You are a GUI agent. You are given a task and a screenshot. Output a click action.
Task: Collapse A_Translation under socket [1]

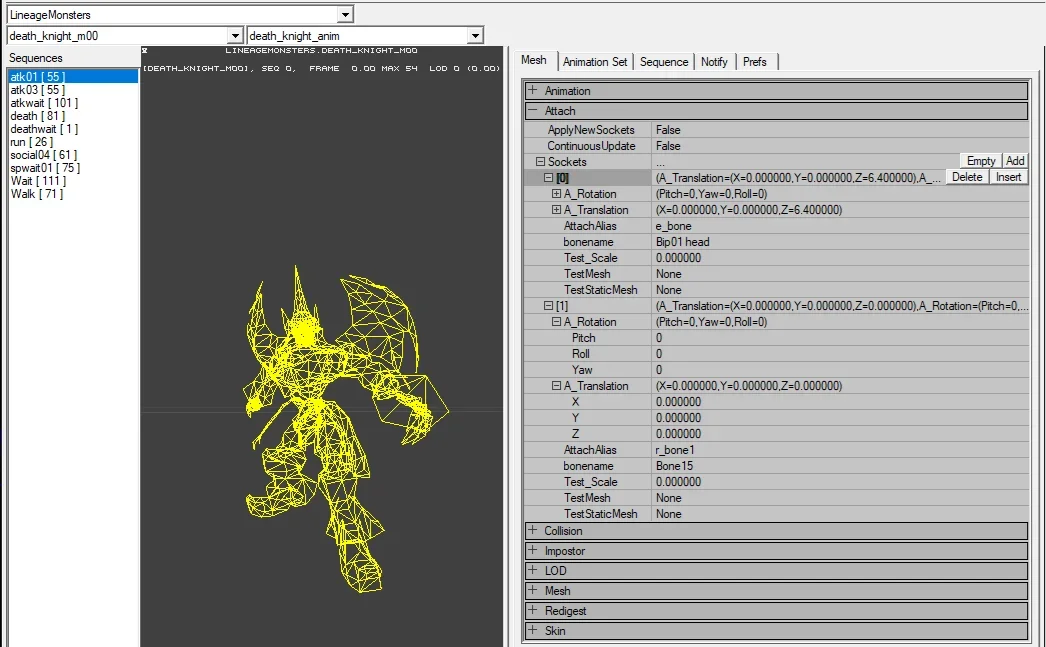556,386
